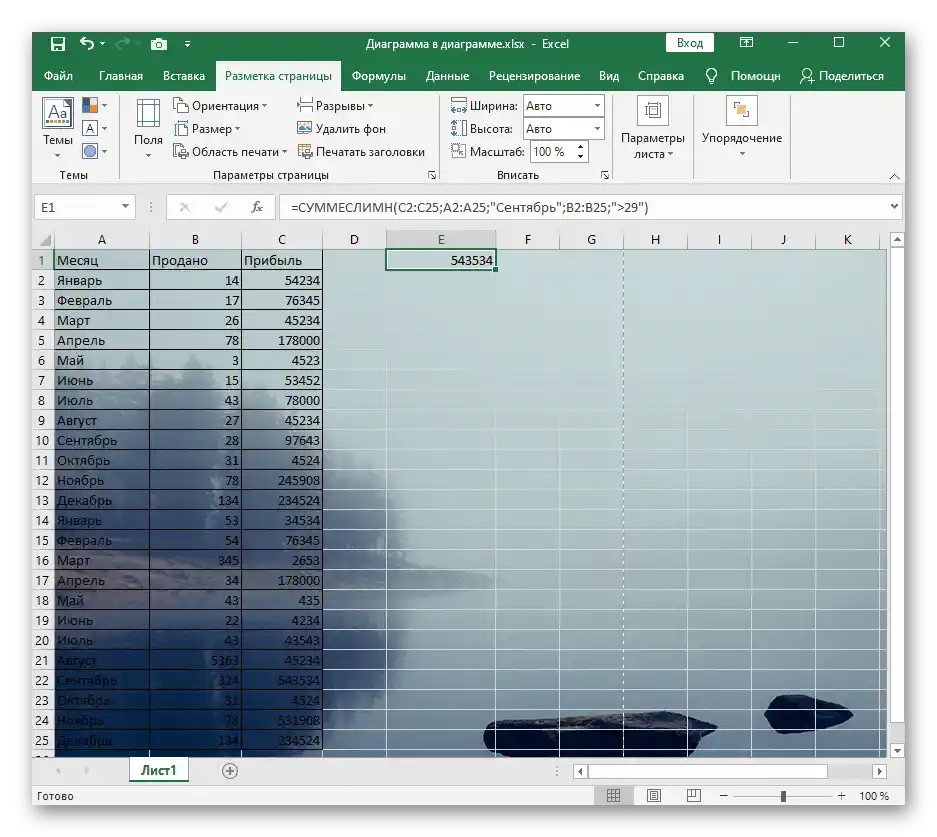Click the Поделиться share button

842,76
